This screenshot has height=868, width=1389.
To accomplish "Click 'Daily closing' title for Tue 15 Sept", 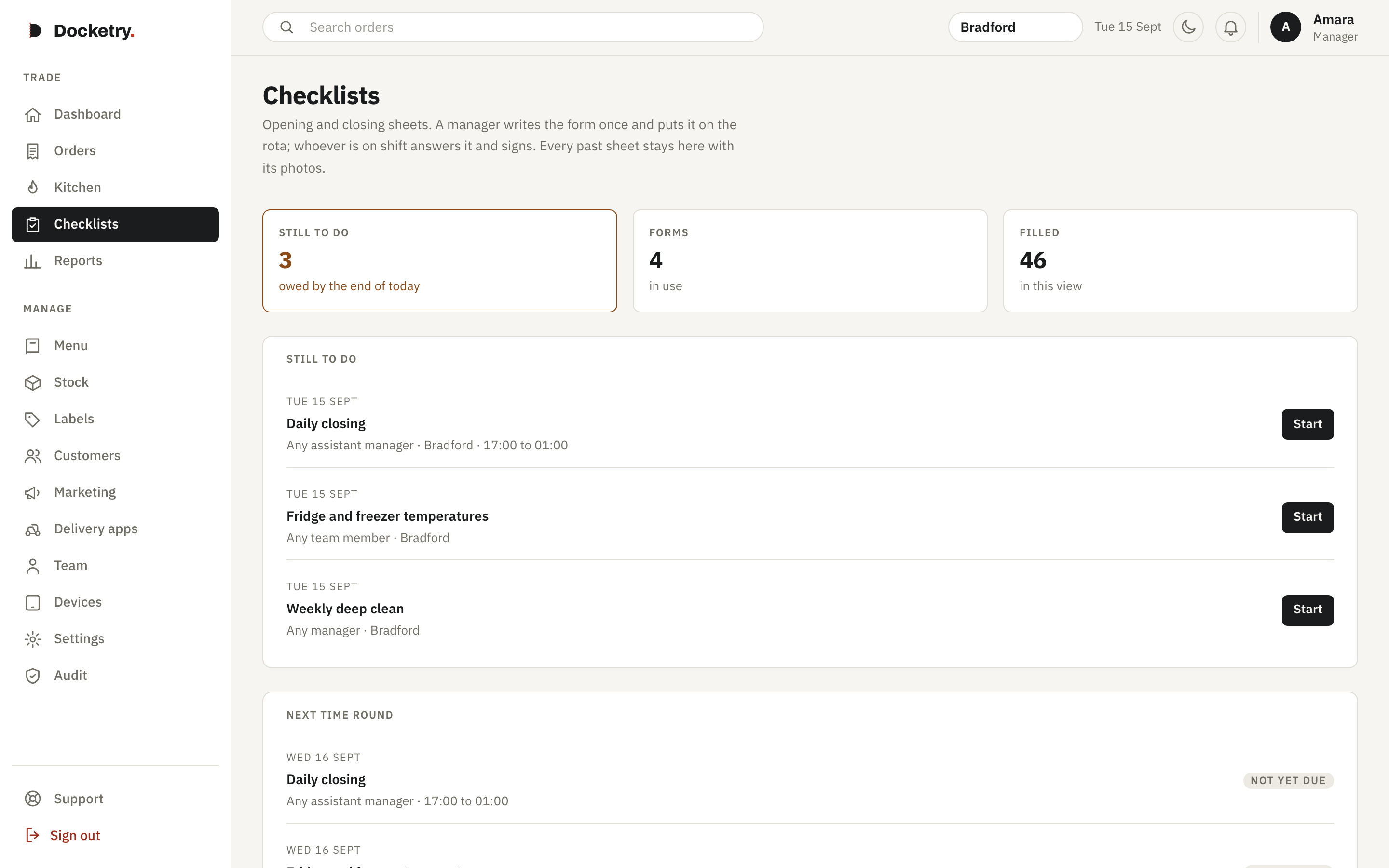I will (x=326, y=424).
